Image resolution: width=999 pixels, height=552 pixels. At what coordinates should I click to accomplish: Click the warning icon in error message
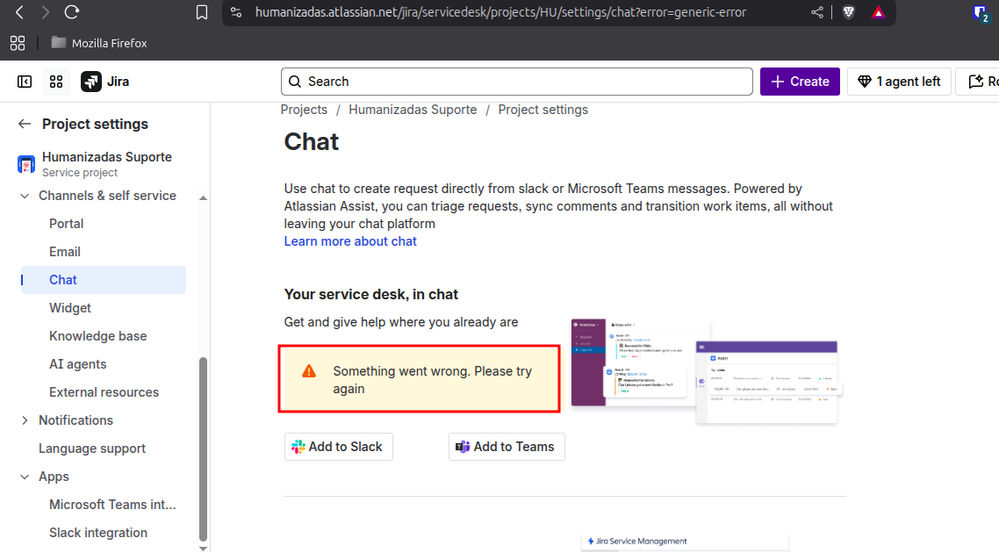pyautogui.click(x=309, y=371)
